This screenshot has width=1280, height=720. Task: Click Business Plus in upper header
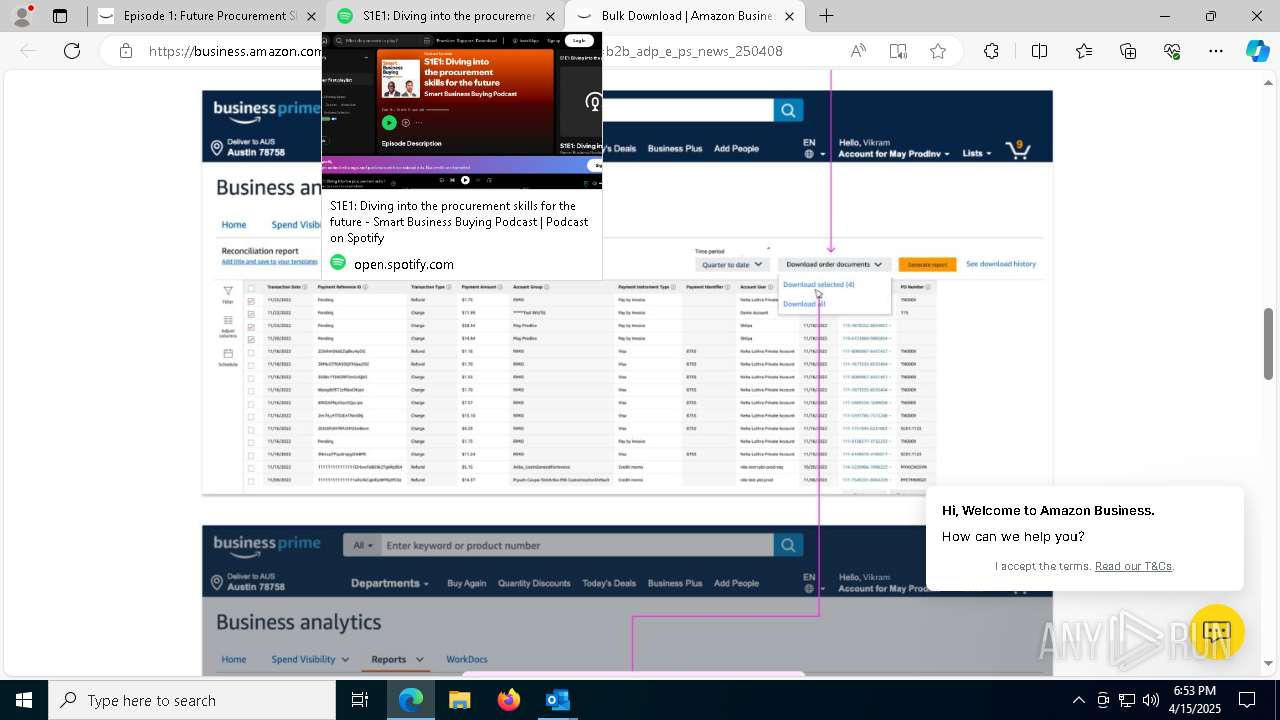click(675, 149)
